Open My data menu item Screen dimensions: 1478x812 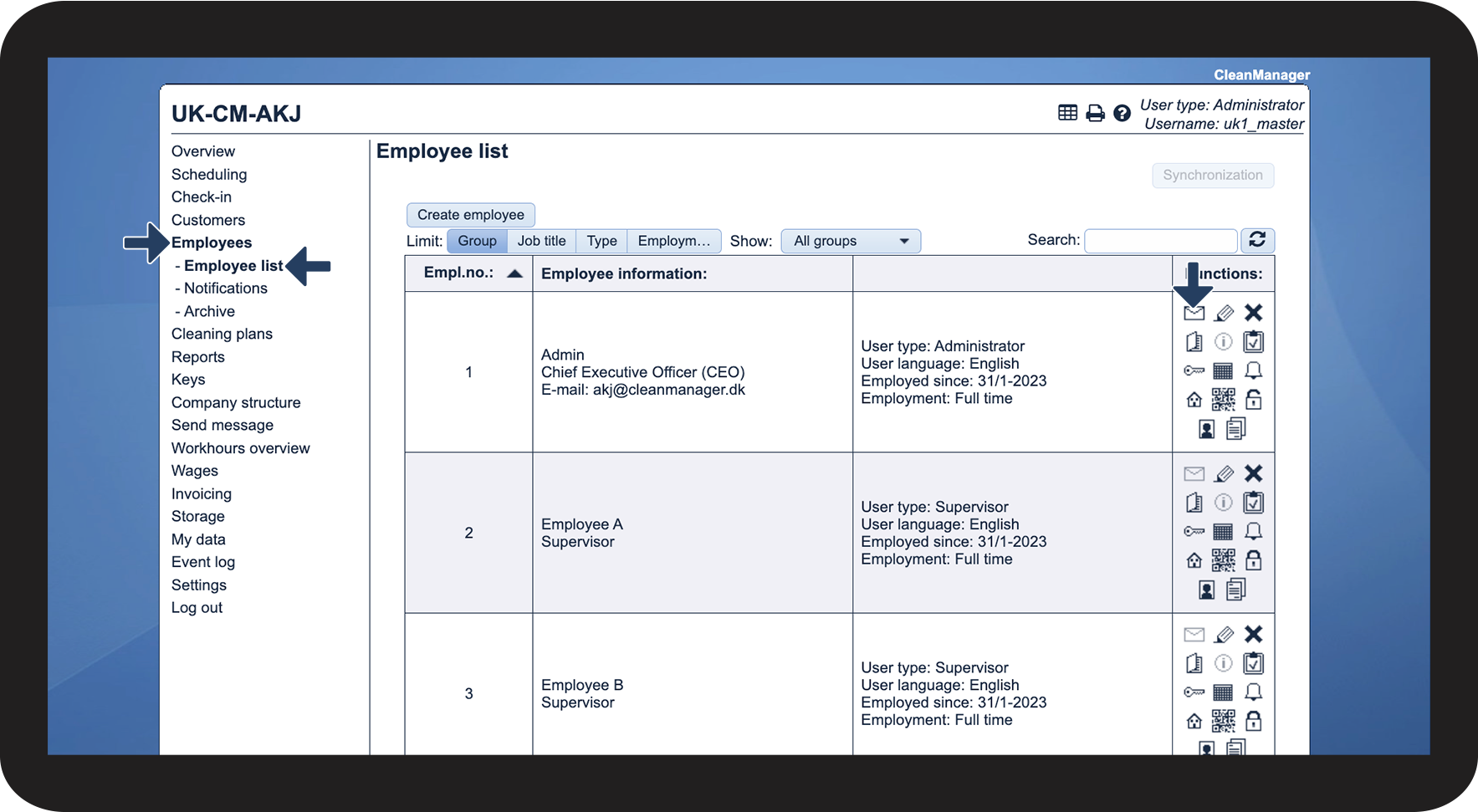click(x=198, y=539)
